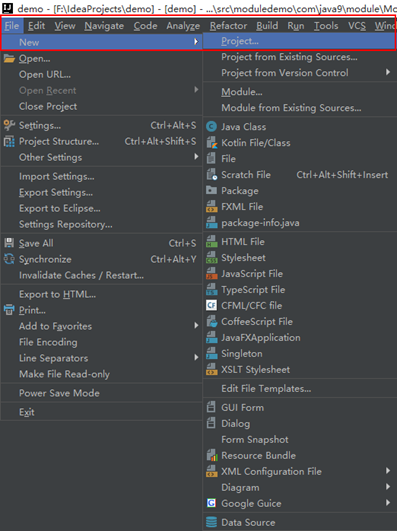Expand the Open Recent submenu arrow
397x531 pixels.
point(196,90)
